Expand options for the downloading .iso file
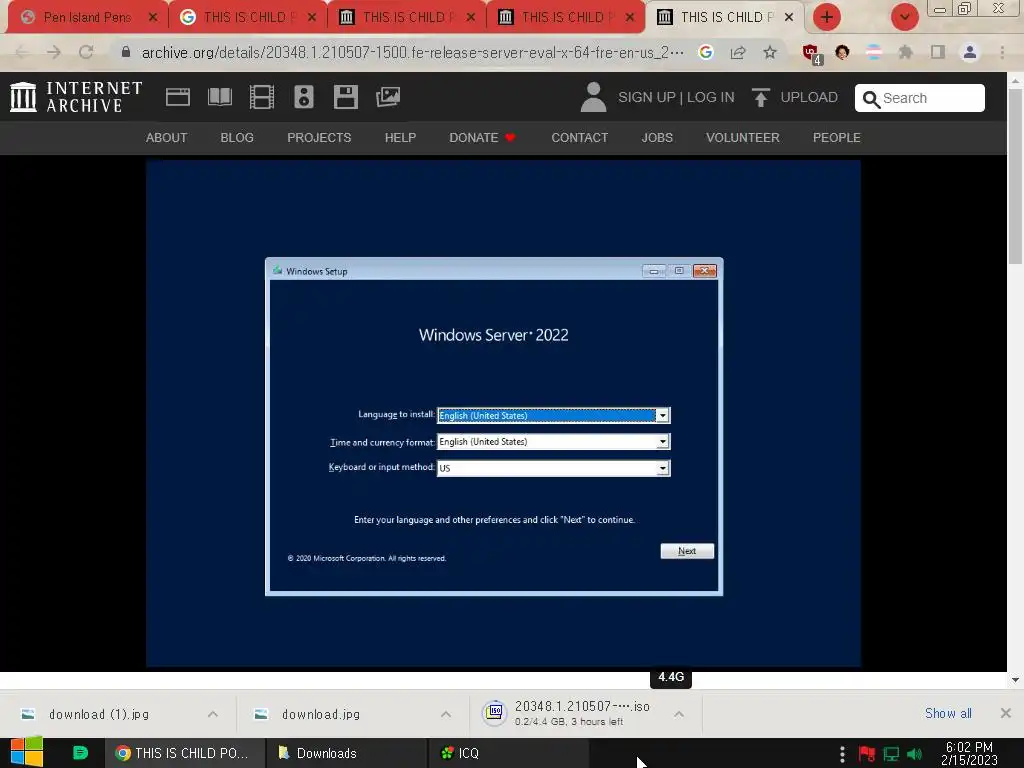The height and width of the screenshot is (768, 1024). (679, 714)
